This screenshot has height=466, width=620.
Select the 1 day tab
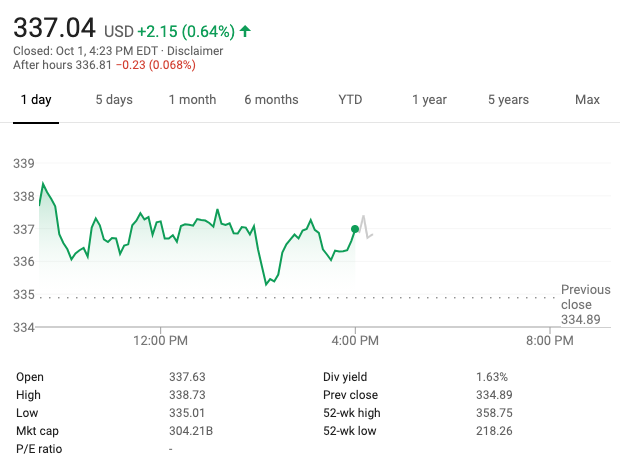point(36,100)
